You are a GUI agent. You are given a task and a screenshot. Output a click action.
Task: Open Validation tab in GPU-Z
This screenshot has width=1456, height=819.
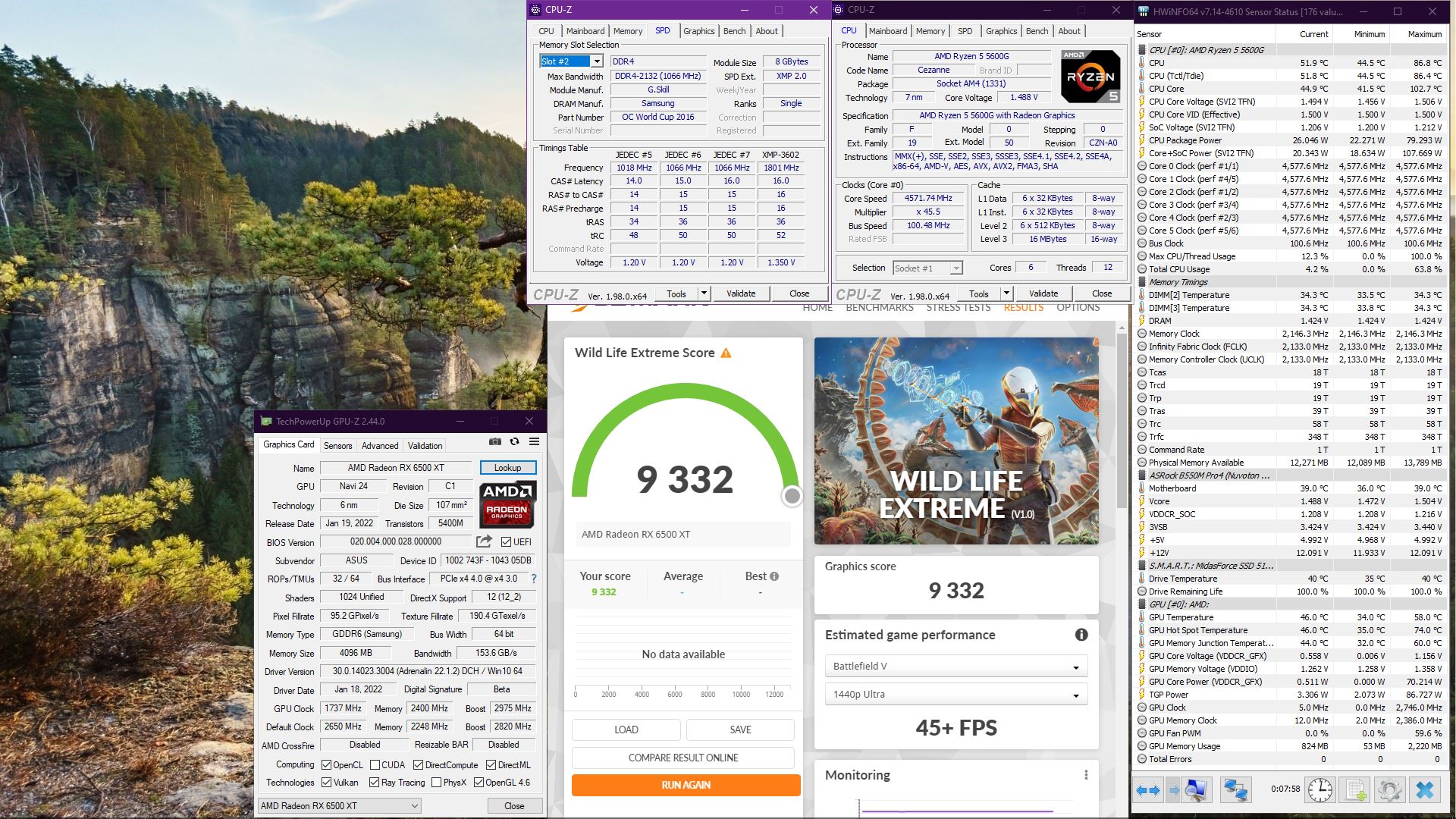425,446
